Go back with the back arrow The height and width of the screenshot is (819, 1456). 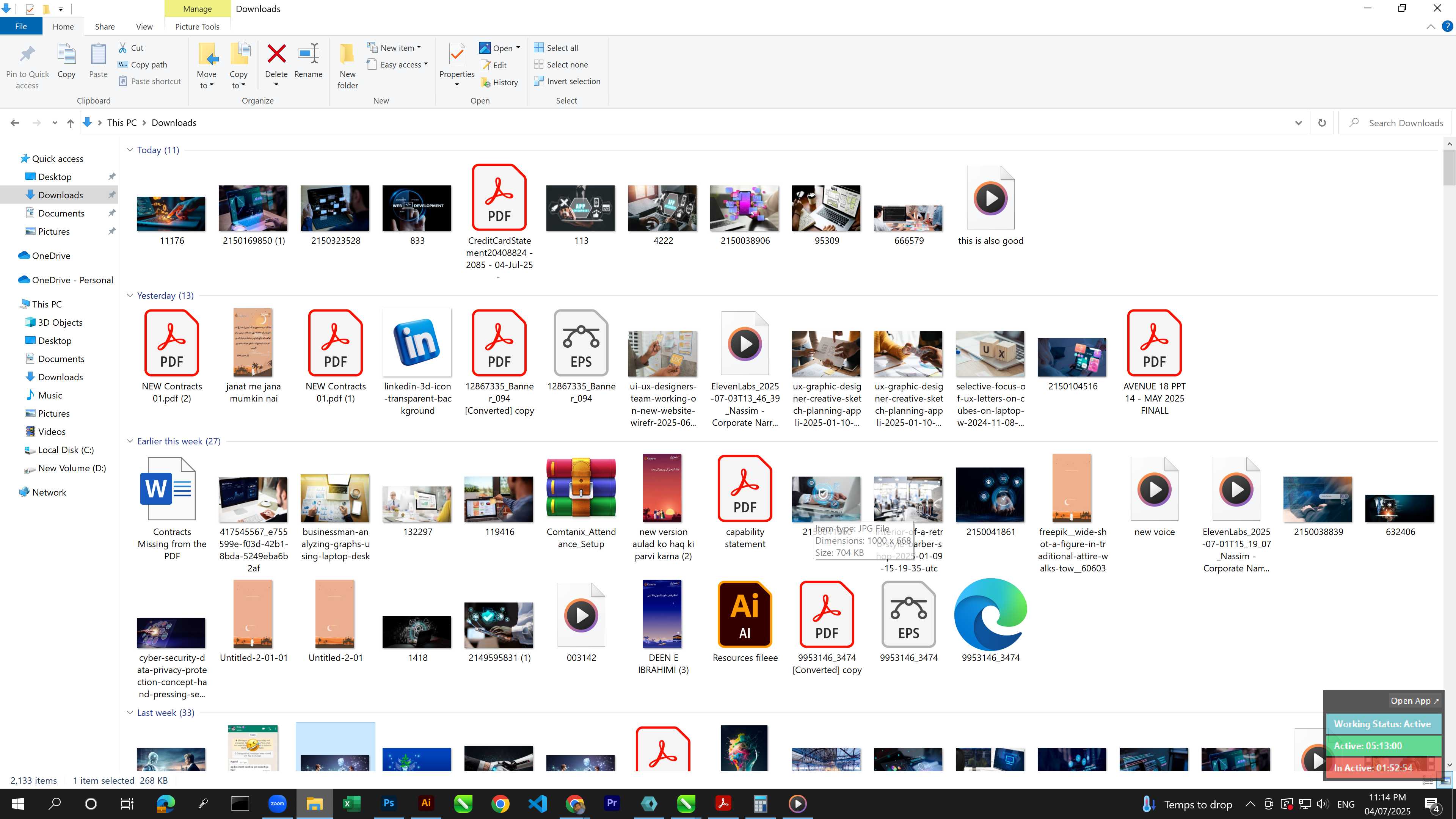[15, 122]
